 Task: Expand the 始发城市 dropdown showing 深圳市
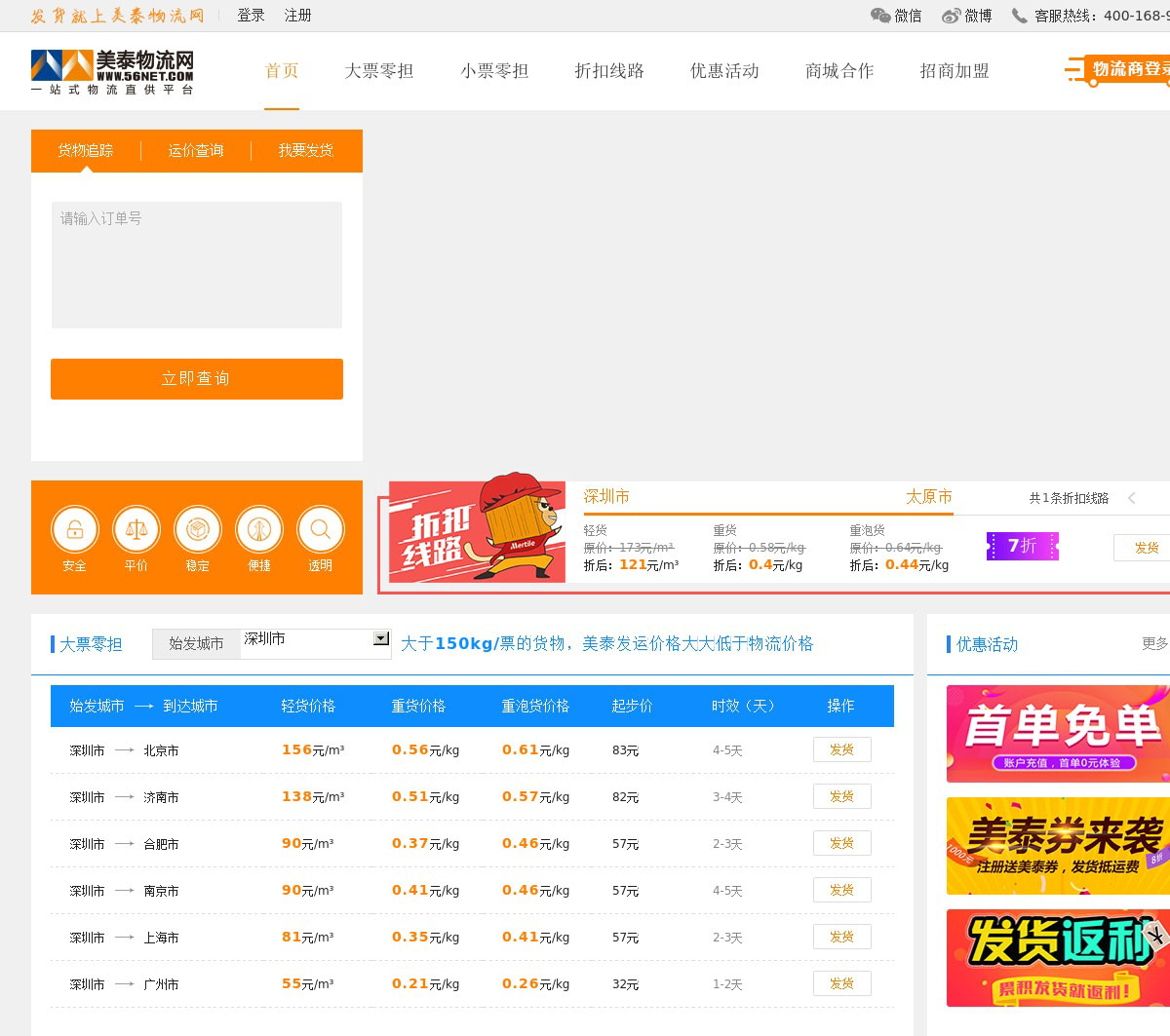tap(381, 639)
